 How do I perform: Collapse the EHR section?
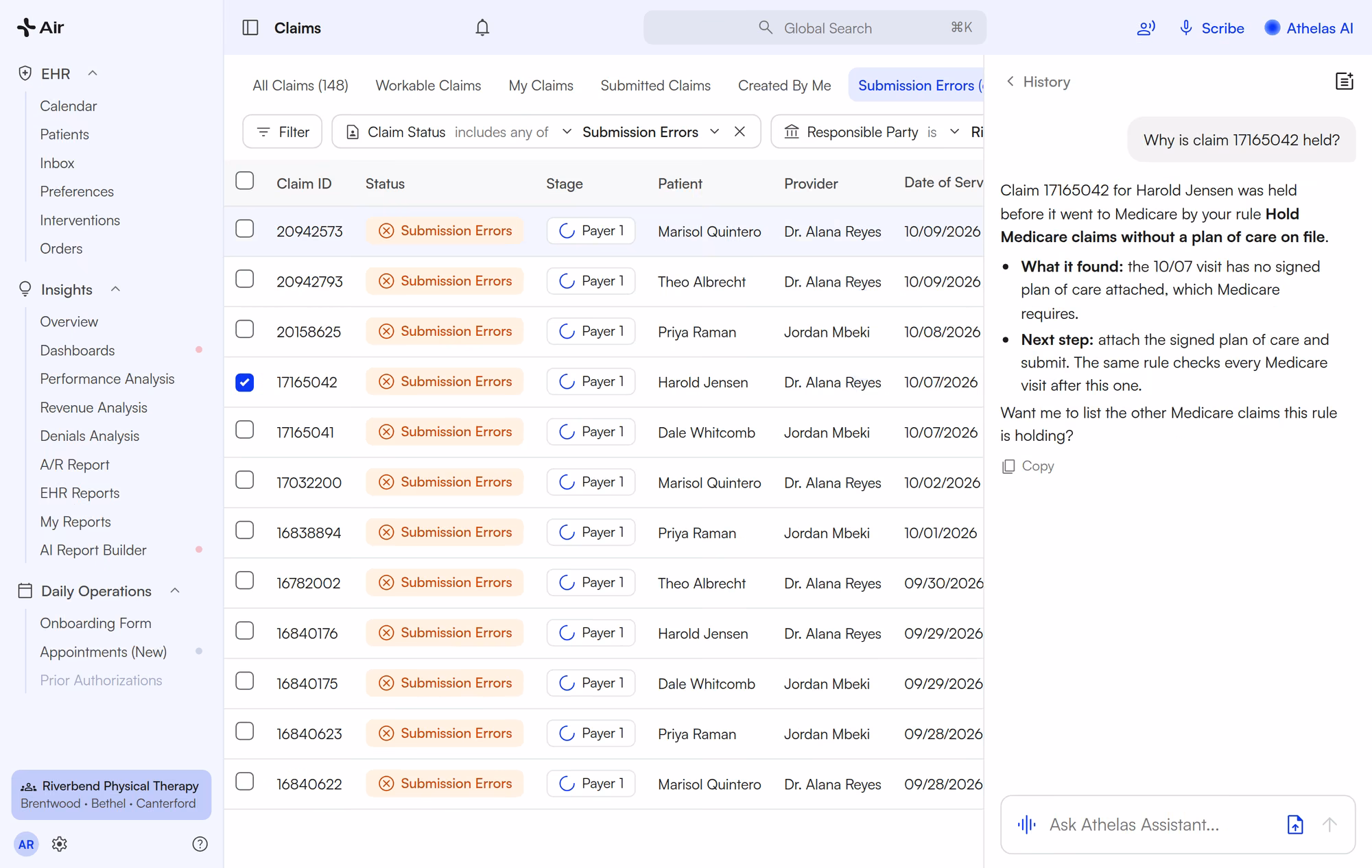(93, 73)
